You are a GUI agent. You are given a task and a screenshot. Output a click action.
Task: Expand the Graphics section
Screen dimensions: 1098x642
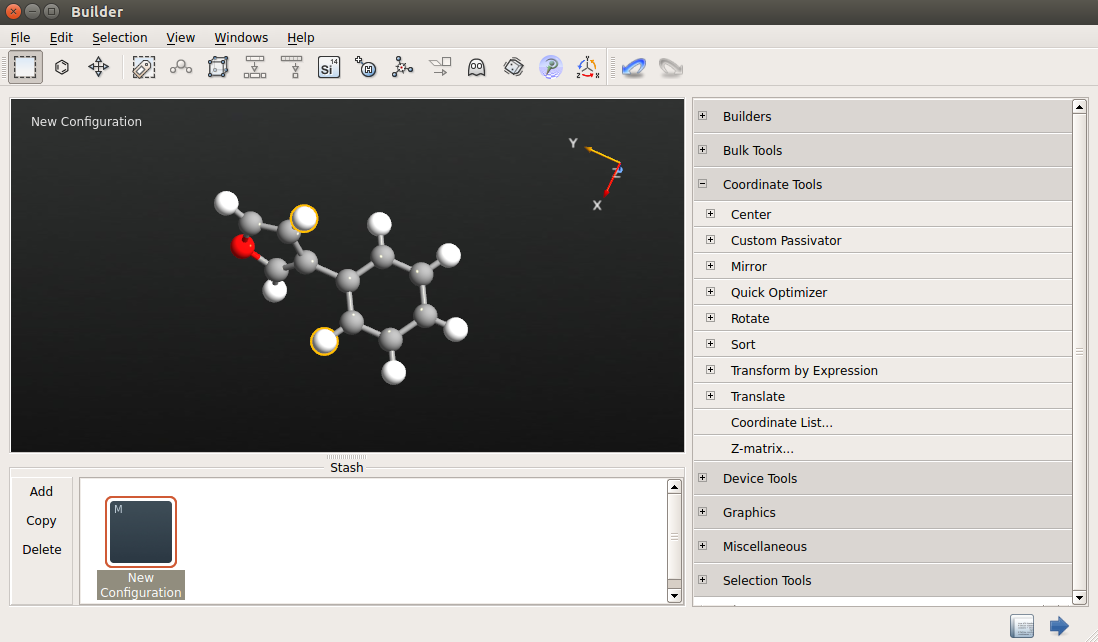click(702, 512)
